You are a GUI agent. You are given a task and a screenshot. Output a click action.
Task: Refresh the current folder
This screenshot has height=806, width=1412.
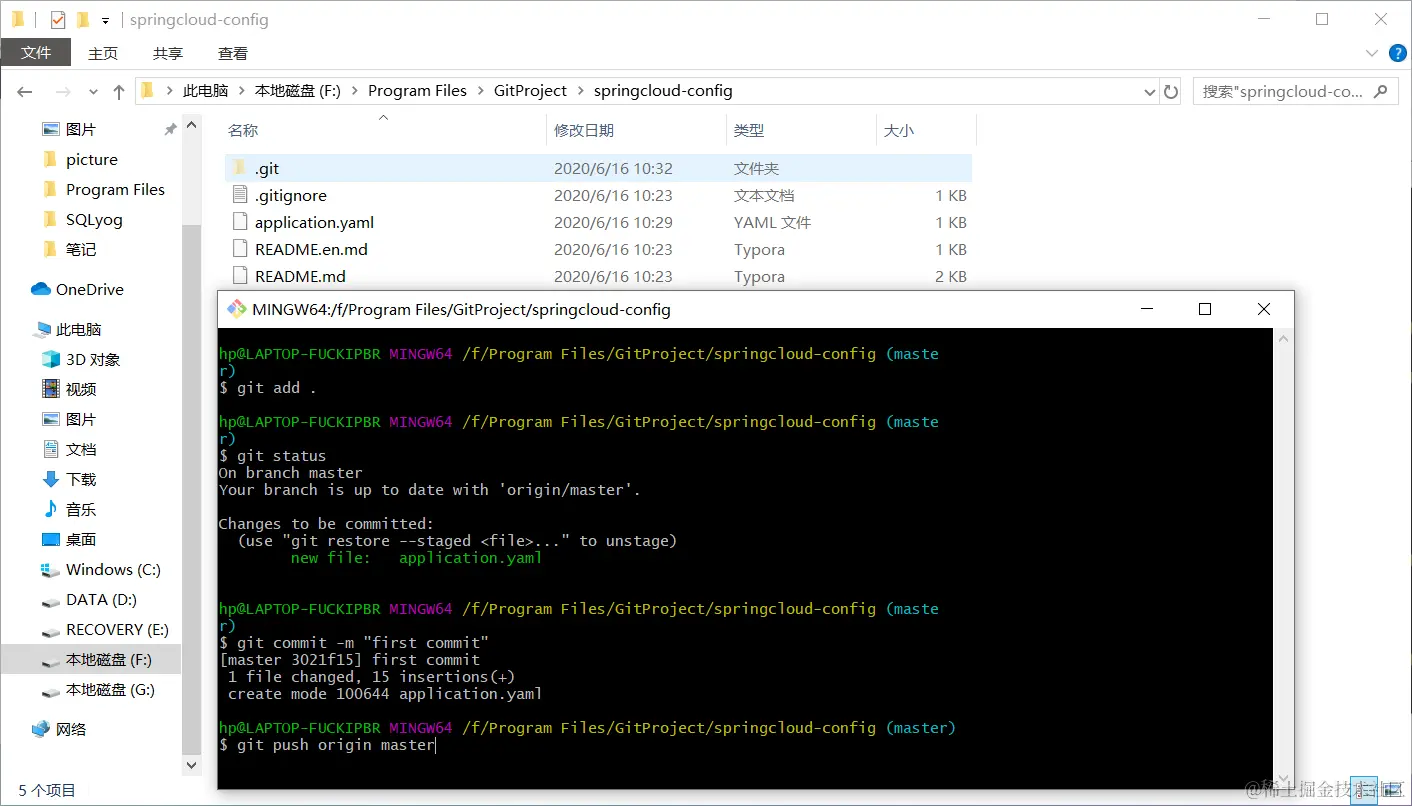pyautogui.click(x=1171, y=91)
